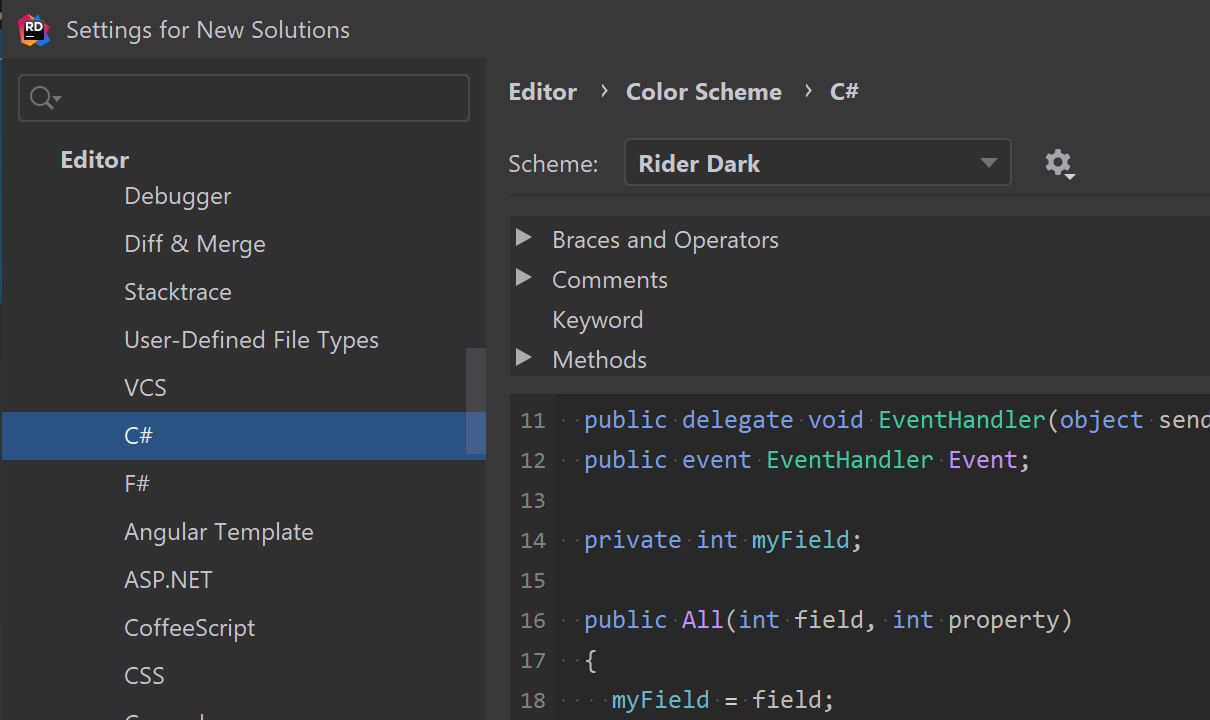Select Debugger in the settings tree
Image resolution: width=1210 pixels, height=720 pixels.
click(177, 196)
